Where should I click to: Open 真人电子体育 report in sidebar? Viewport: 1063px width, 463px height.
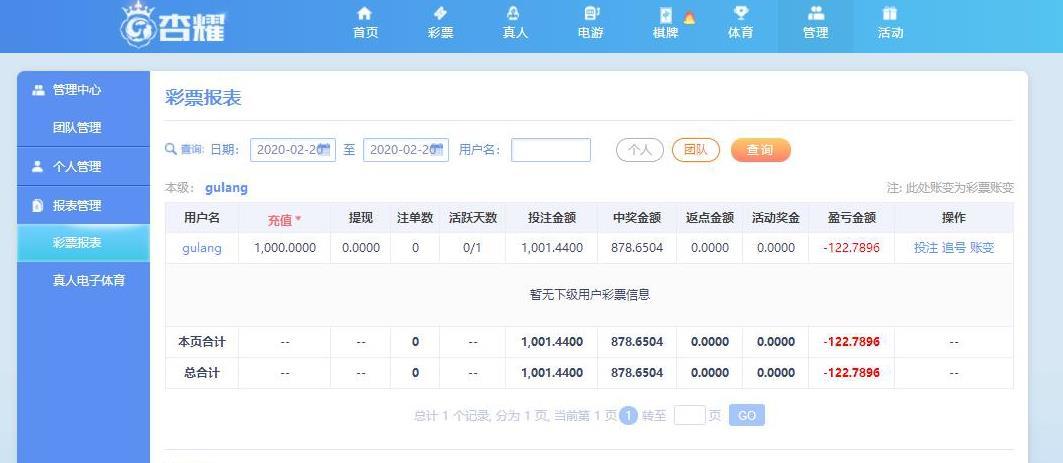click(89, 281)
